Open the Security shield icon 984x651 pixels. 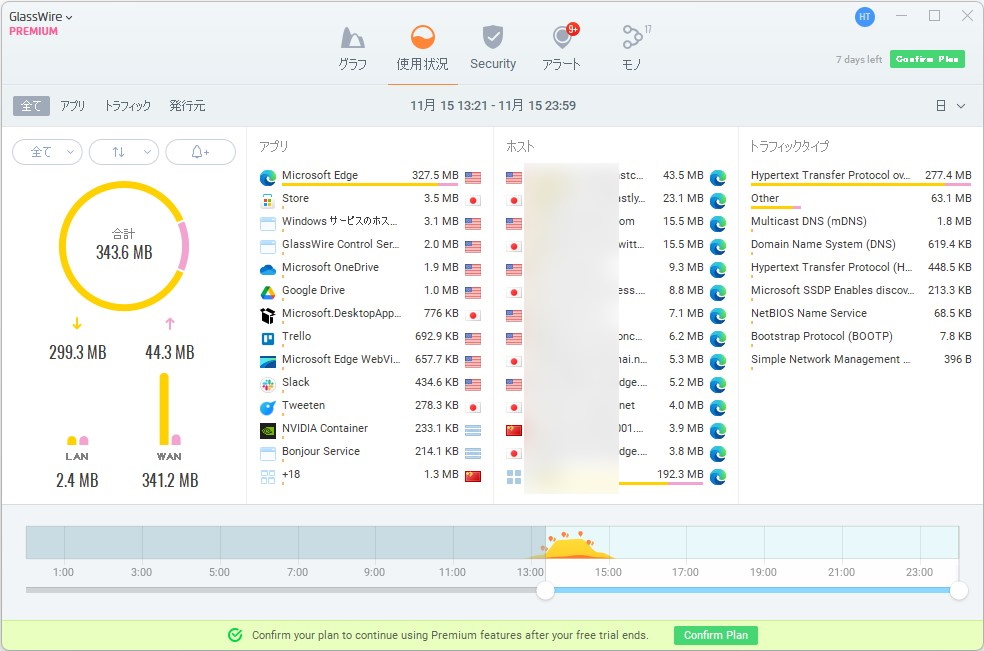493,37
